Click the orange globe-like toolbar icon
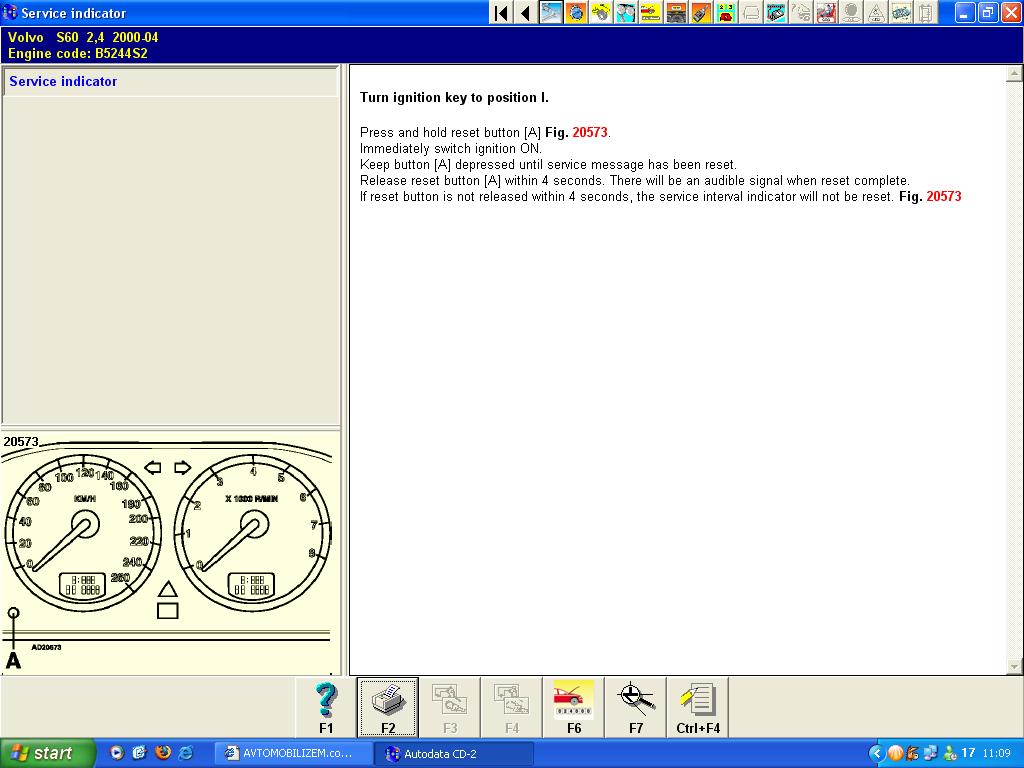 576,12
